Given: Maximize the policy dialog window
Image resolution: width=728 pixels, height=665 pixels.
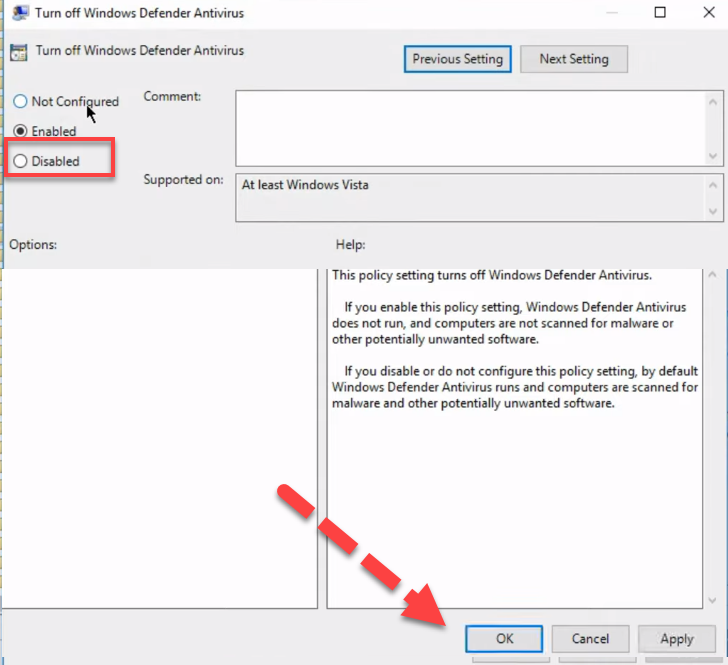Looking at the screenshot, I should 660,13.
